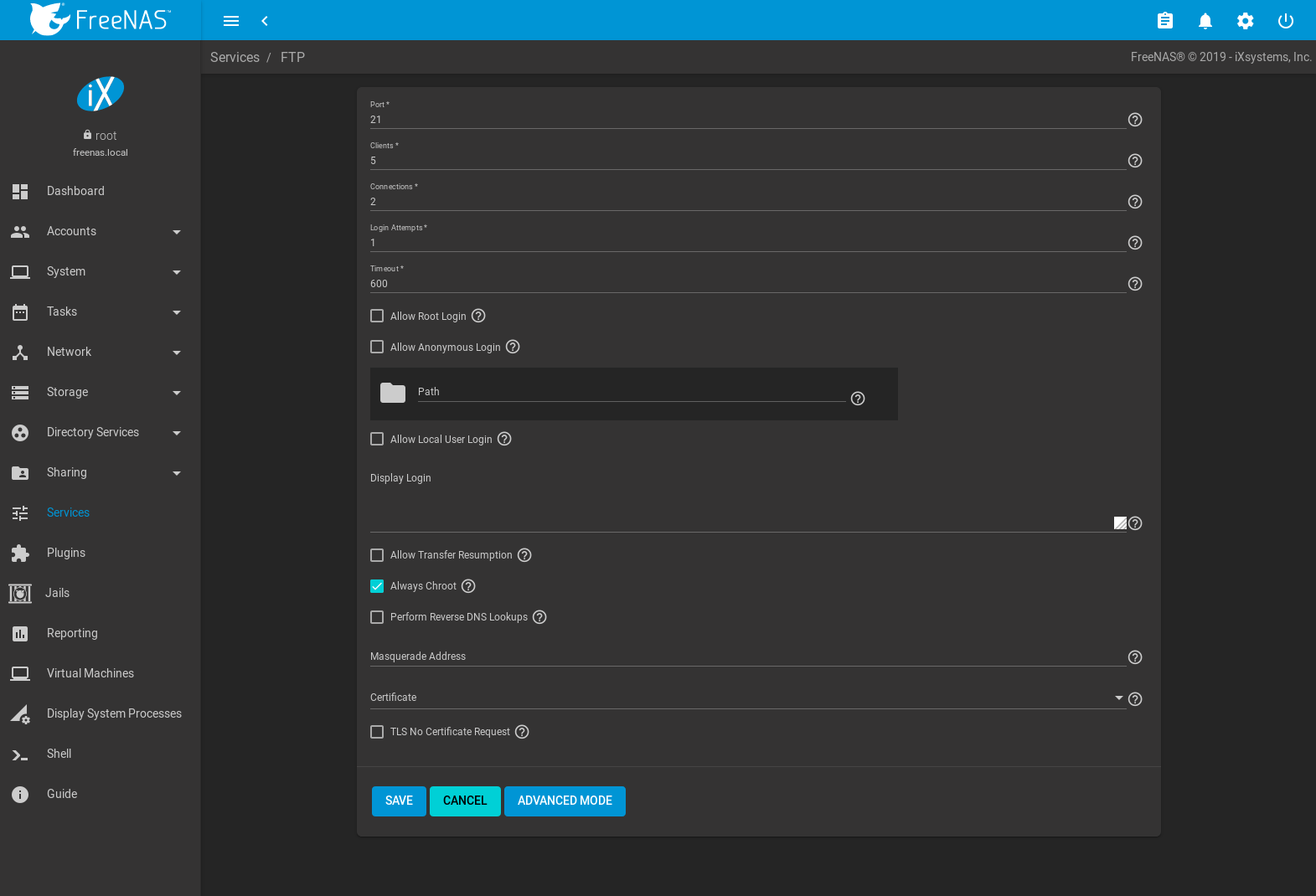Open Services in the sidebar
1316x896 pixels.
[x=101, y=512]
